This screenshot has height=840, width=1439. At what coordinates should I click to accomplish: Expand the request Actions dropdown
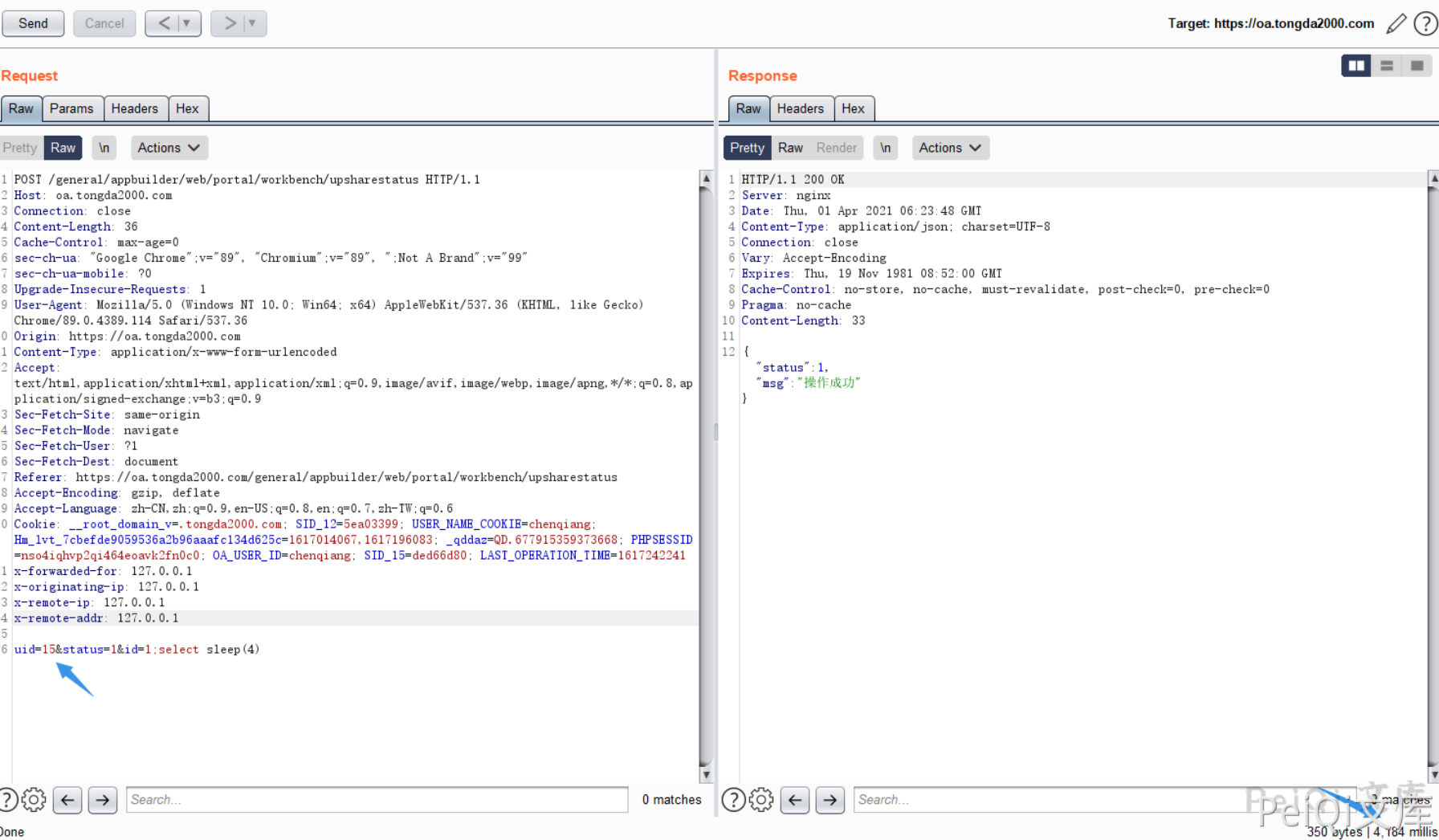169,148
